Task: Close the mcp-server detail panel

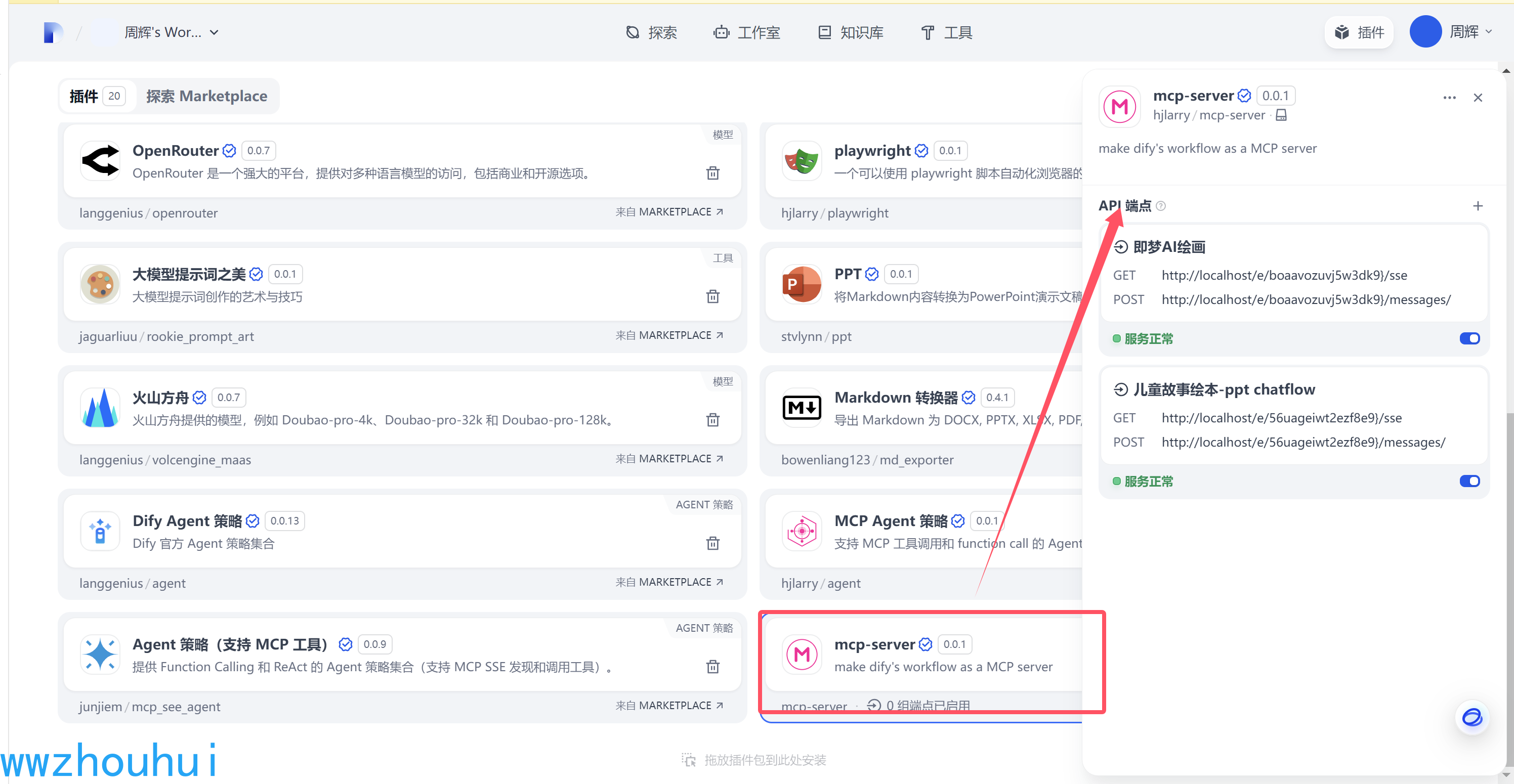Action: (1478, 97)
